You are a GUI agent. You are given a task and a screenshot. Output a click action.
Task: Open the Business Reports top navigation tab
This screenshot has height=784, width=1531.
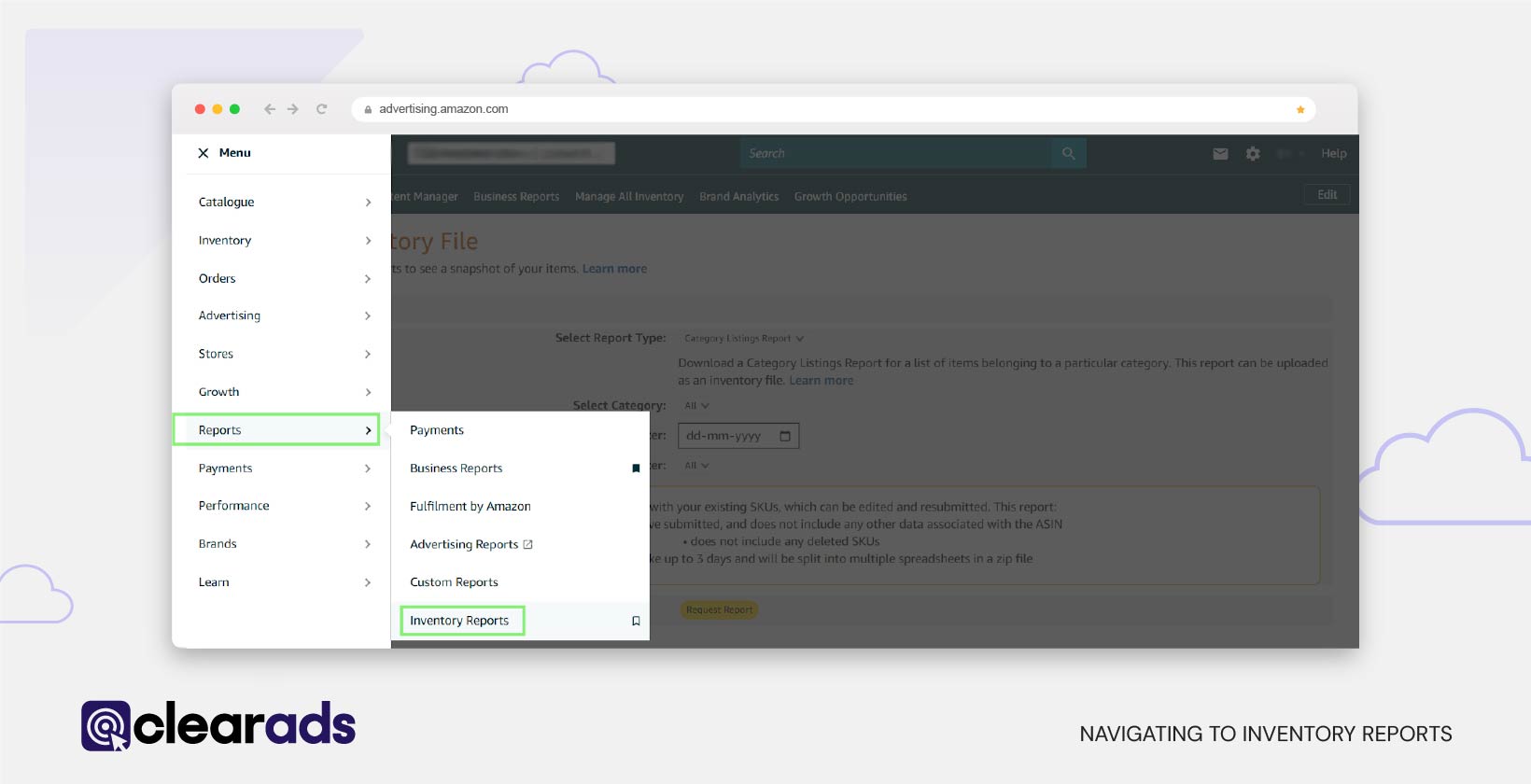(516, 197)
